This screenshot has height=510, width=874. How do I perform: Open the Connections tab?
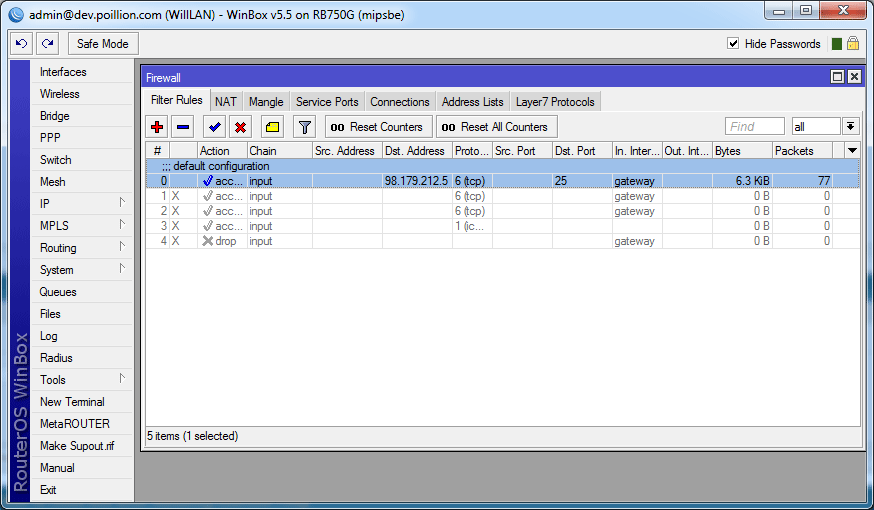point(400,101)
